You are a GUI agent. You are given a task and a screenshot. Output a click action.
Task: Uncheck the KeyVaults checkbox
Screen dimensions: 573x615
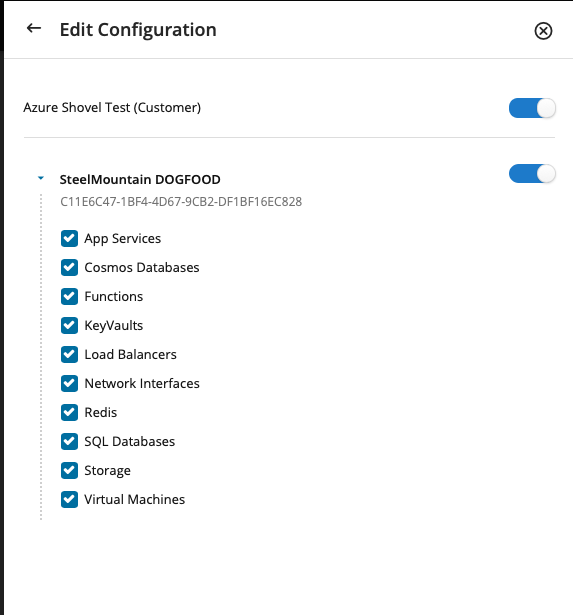coord(69,326)
